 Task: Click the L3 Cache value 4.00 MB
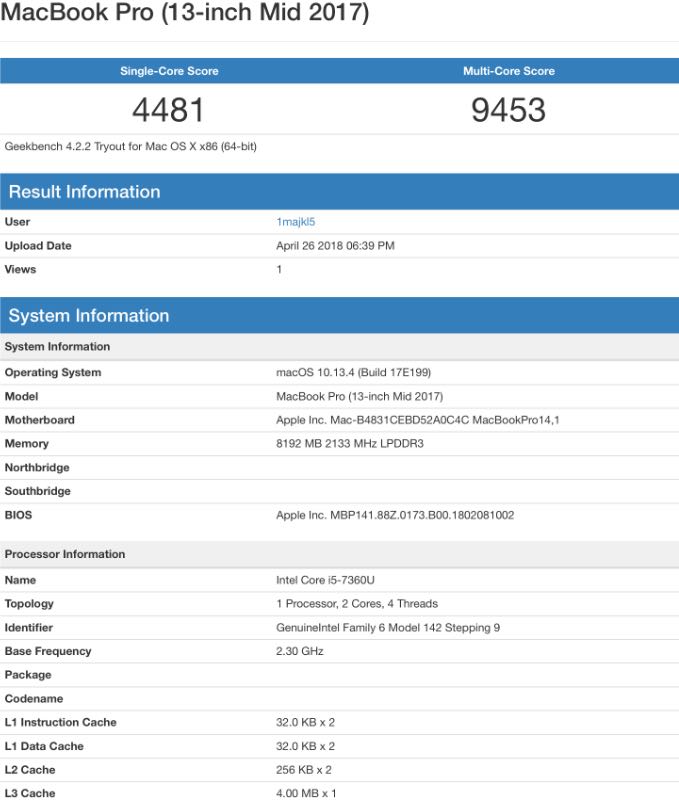coord(306,793)
